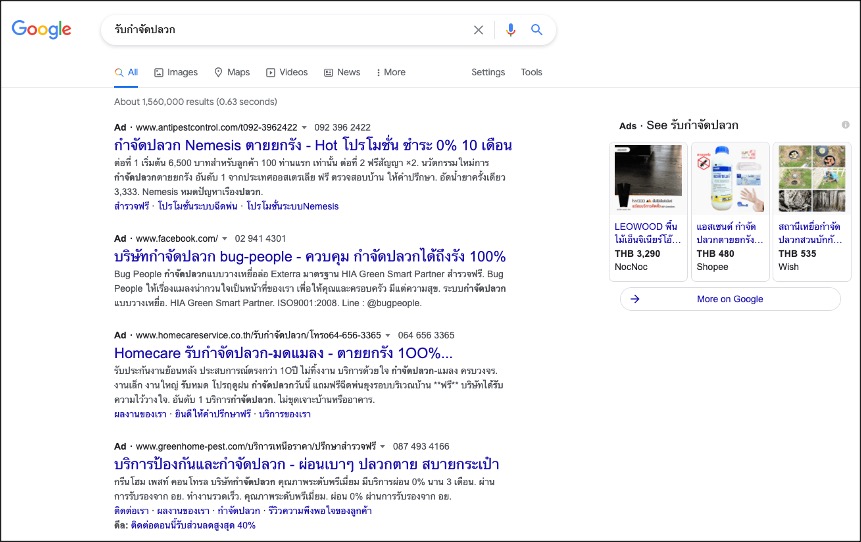Open the Wish termite bait station image
861x542 pixels.
pyautogui.click(x=812, y=178)
